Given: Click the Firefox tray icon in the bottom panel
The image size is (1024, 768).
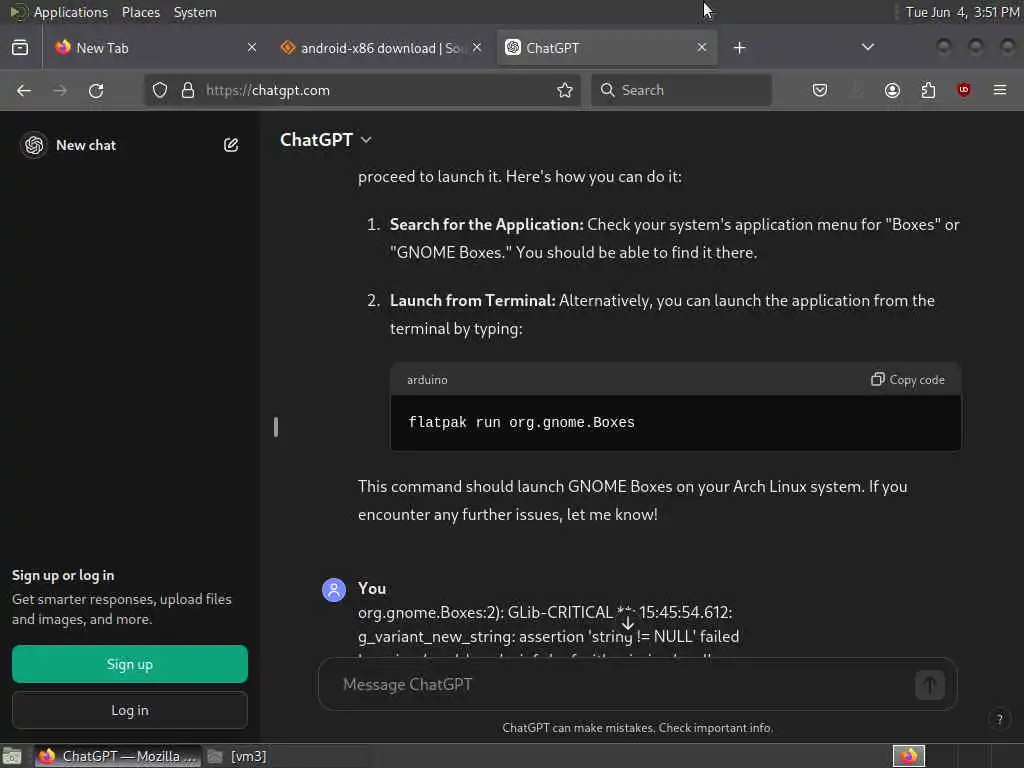Looking at the screenshot, I should [x=908, y=756].
